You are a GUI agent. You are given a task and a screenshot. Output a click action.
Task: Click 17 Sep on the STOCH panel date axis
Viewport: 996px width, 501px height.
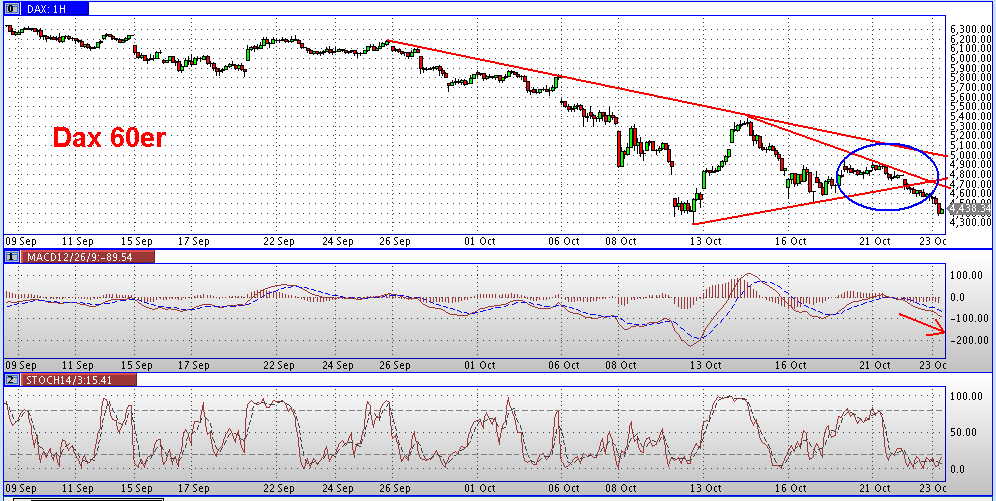coord(194,490)
